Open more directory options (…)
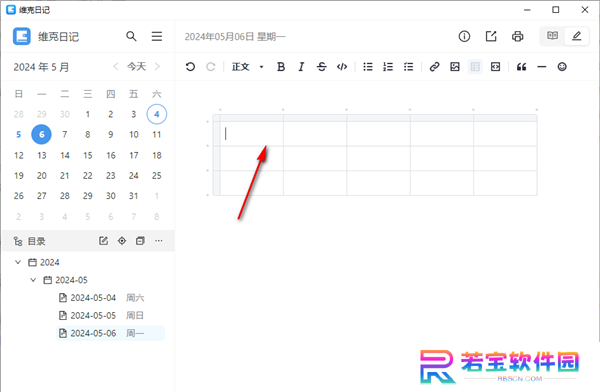Image resolution: width=600 pixels, height=392 pixels. click(159, 241)
